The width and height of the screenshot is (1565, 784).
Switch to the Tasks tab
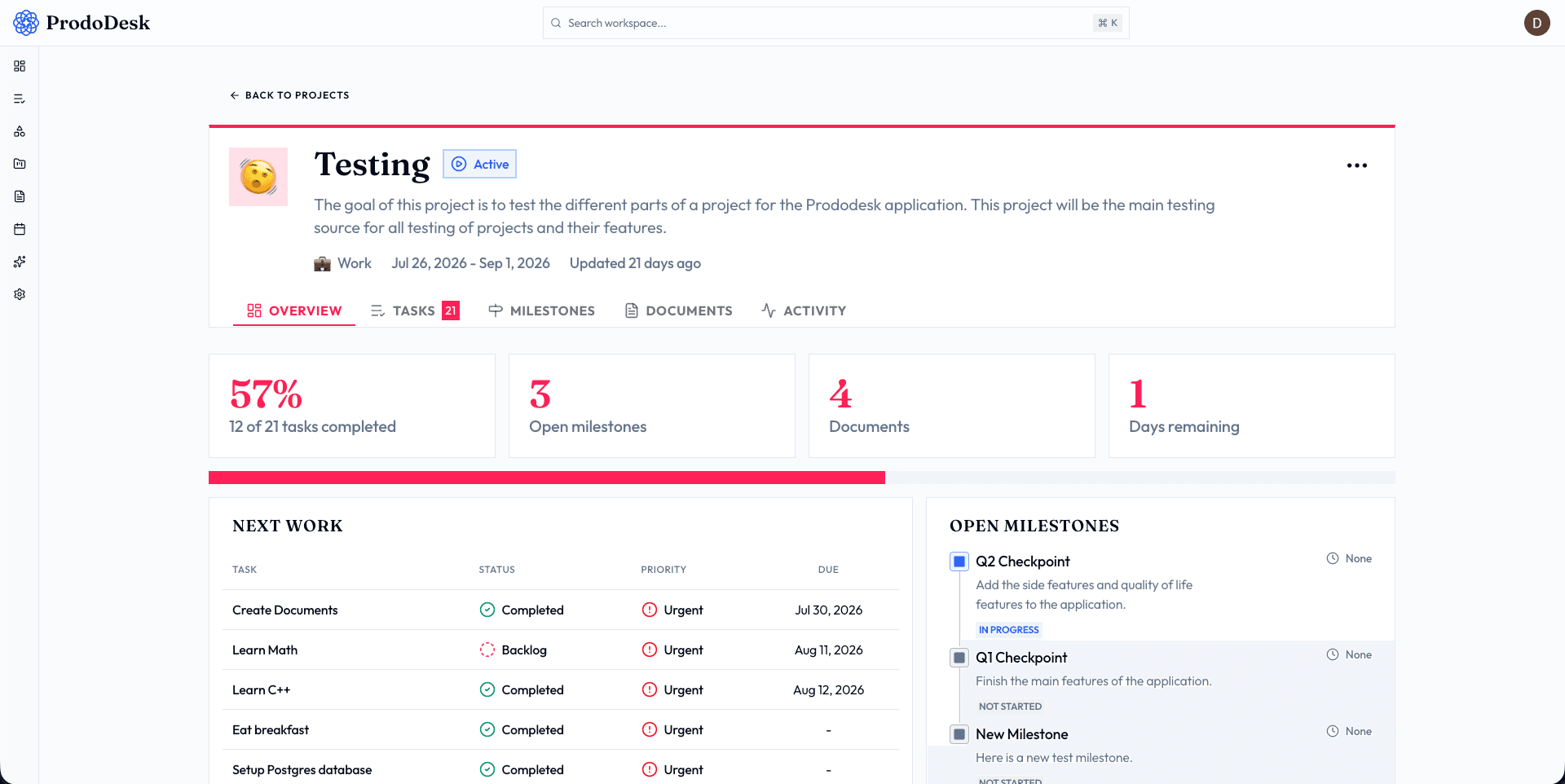pyautogui.click(x=415, y=311)
